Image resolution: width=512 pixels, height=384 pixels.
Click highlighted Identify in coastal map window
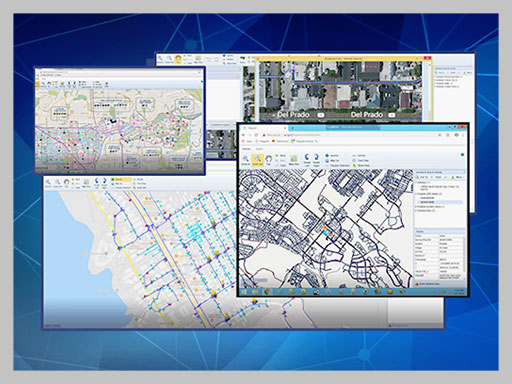point(121,179)
